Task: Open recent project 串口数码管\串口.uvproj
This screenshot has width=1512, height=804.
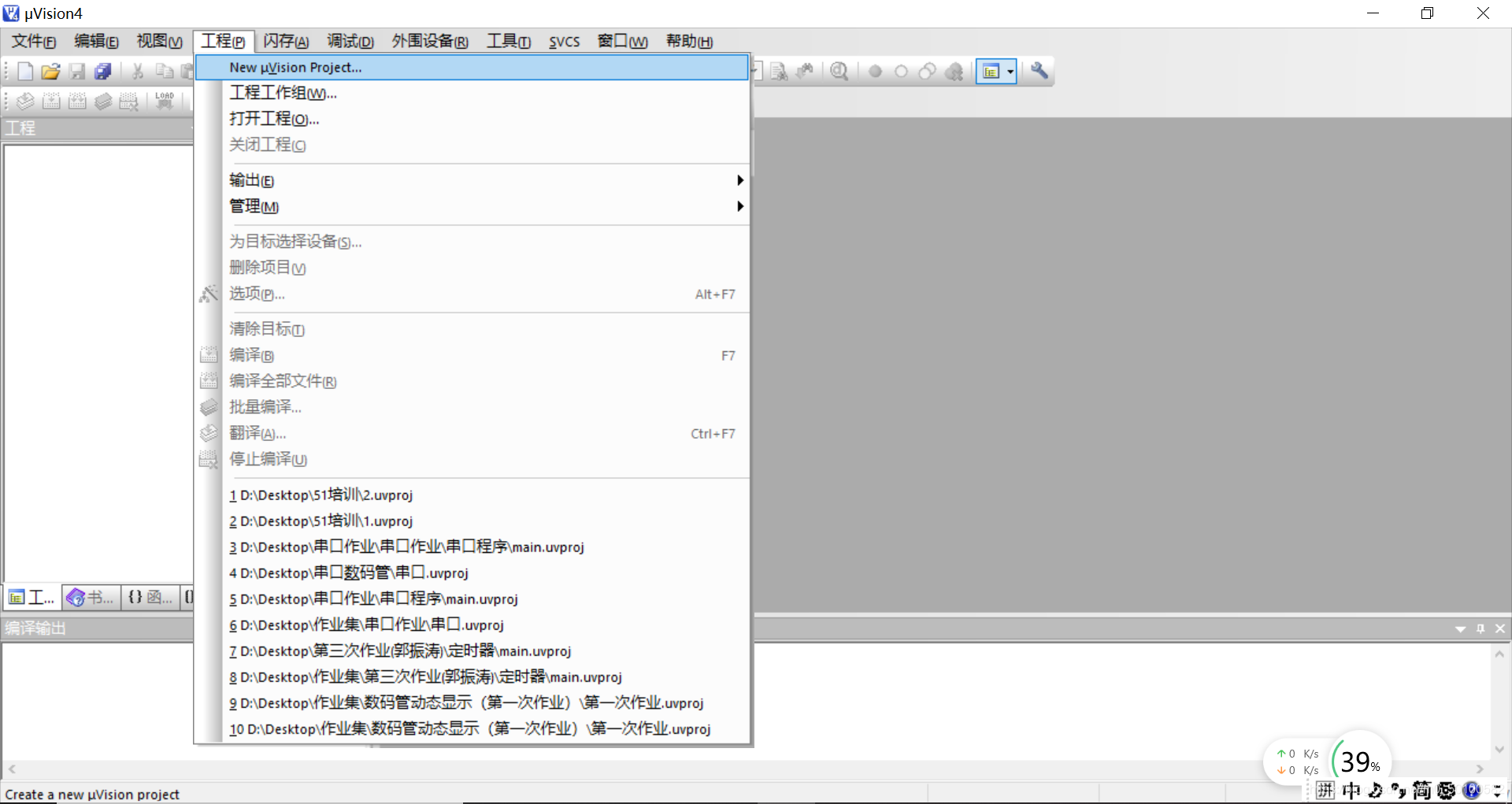Action: click(x=472, y=573)
